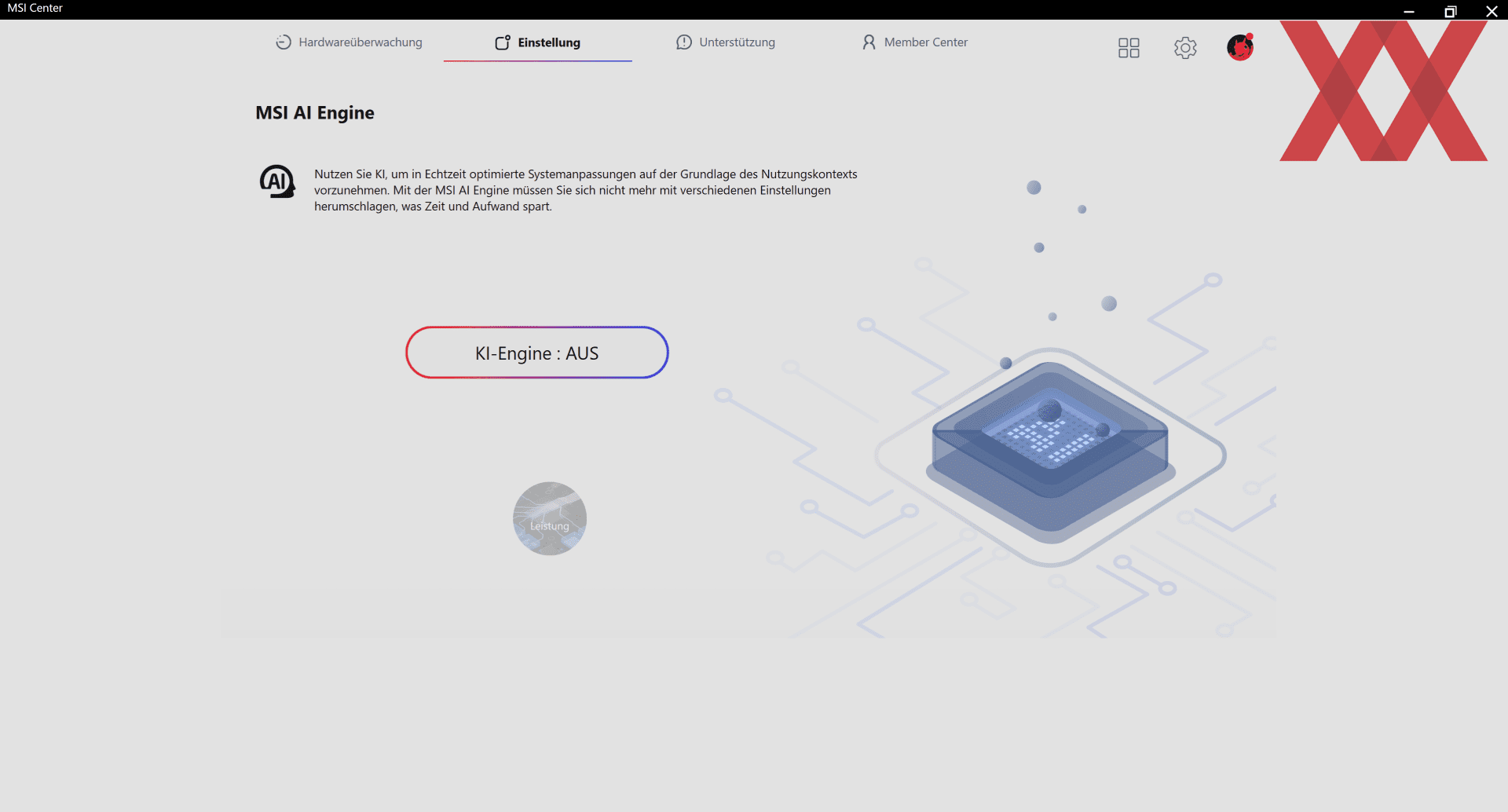The width and height of the screenshot is (1508, 812).
Task: Open the Member Center tab
Action: (915, 42)
